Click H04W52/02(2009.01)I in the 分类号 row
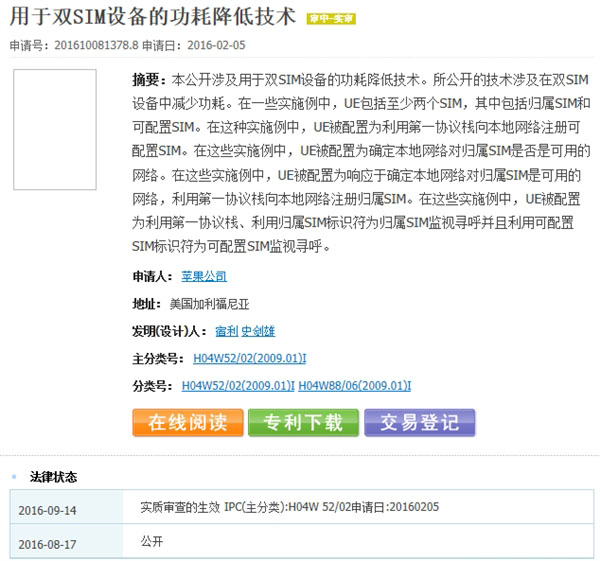Image resolution: width=600 pixels, height=561 pixels. point(238,385)
